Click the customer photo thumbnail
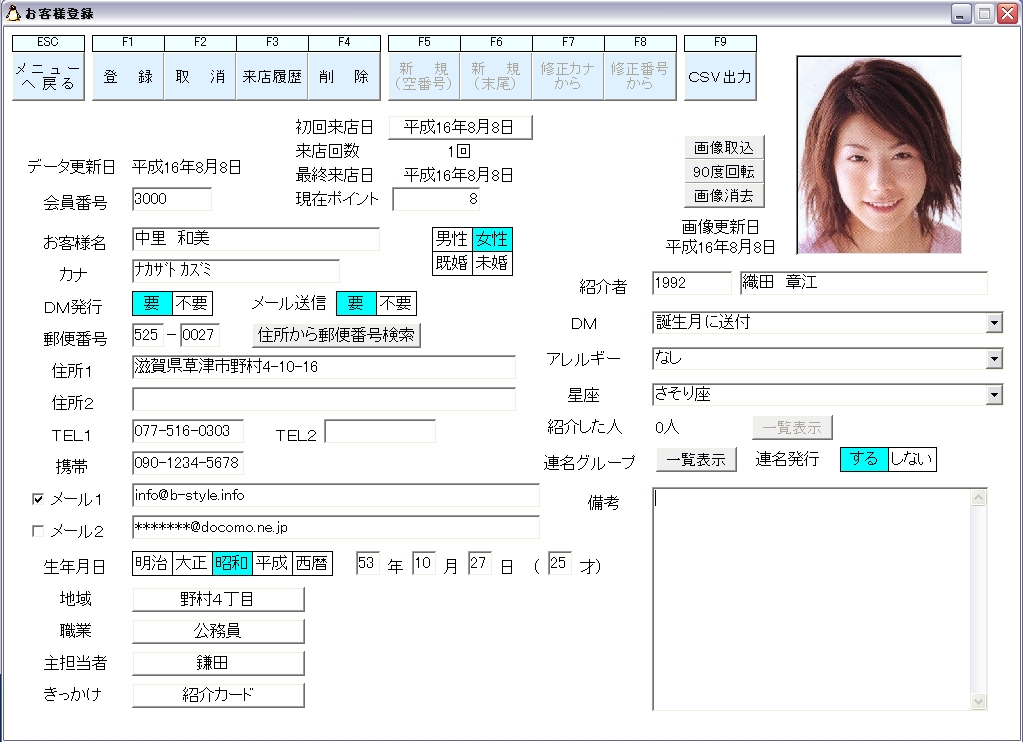This screenshot has height=742, width=1023. 879,155
